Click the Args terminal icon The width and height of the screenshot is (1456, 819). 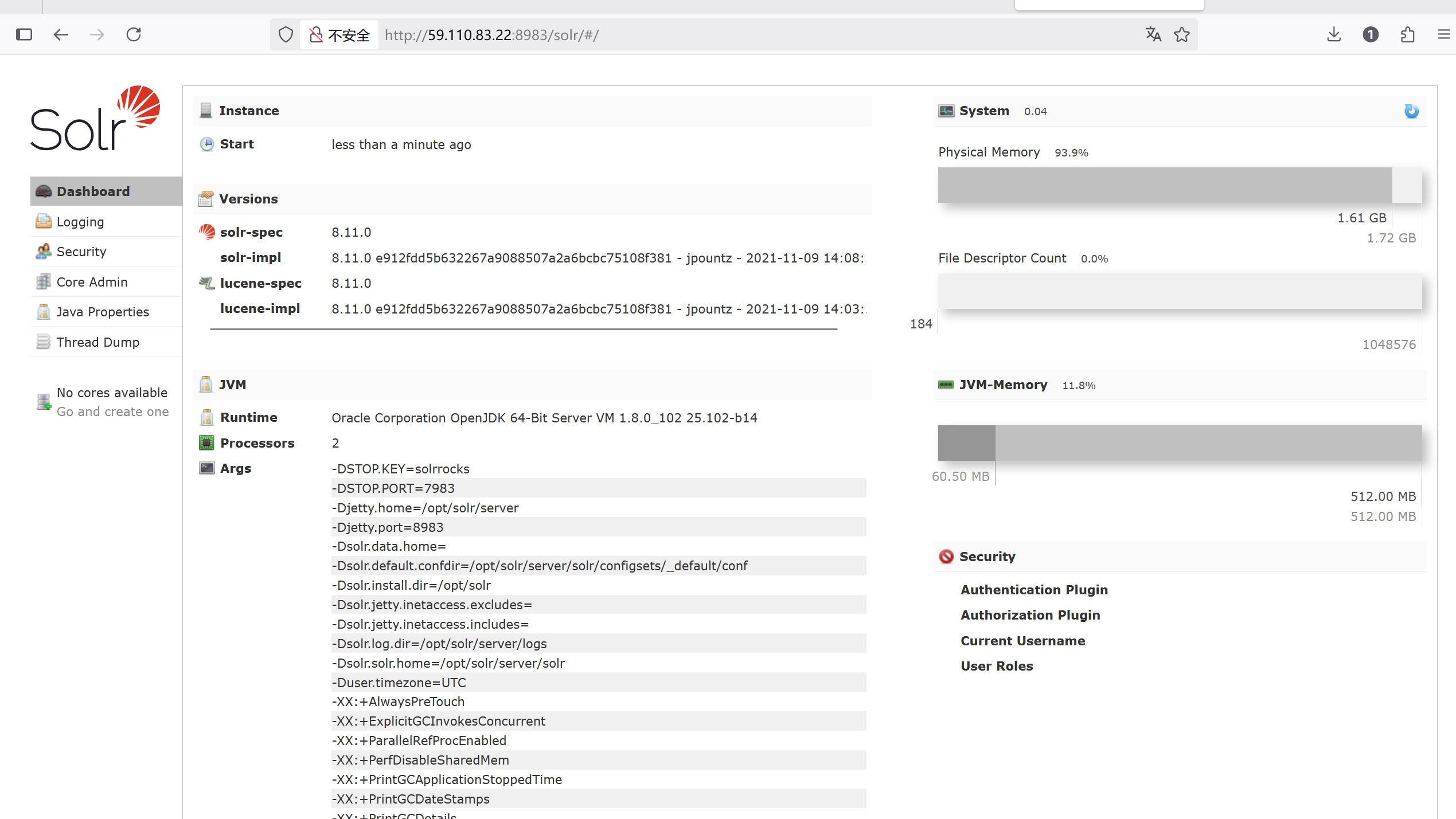pyautogui.click(x=206, y=468)
